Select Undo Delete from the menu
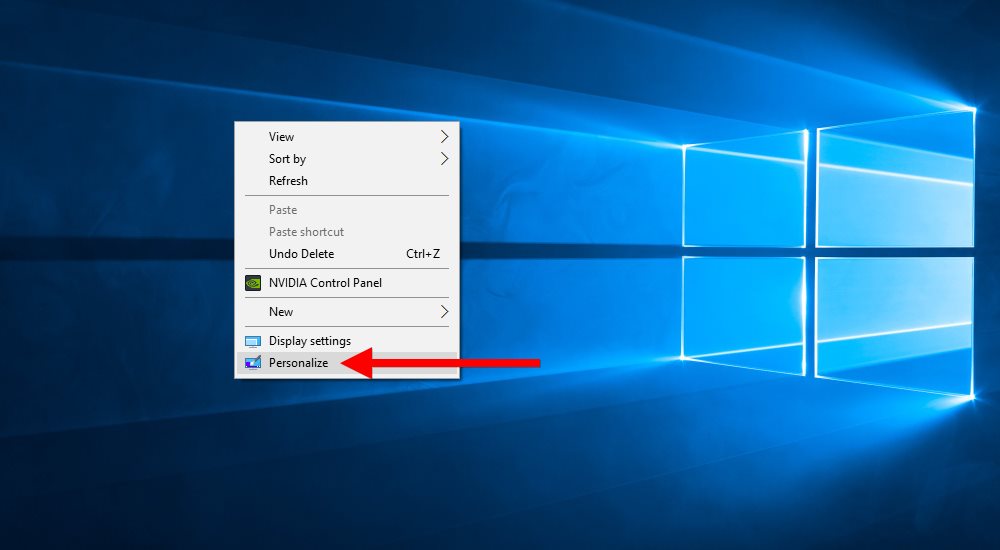This screenshot has height=550, width=1000. (301, 253)
